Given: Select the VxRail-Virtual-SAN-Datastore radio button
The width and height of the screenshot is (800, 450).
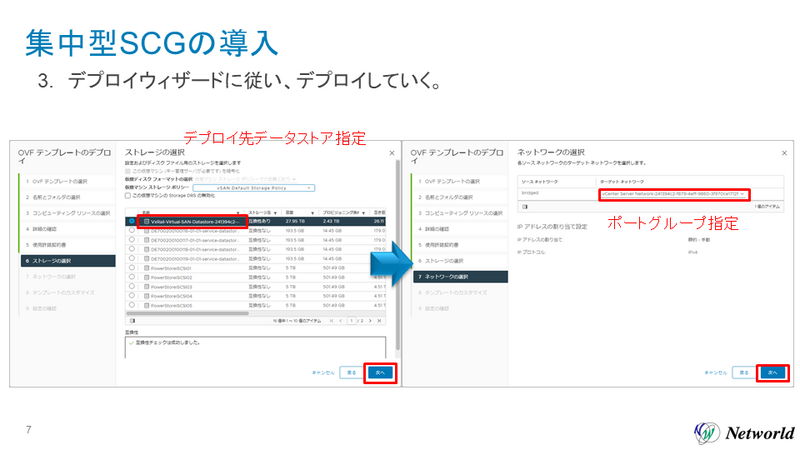Looking at the screenshot, I should click(x=132, y=221).
